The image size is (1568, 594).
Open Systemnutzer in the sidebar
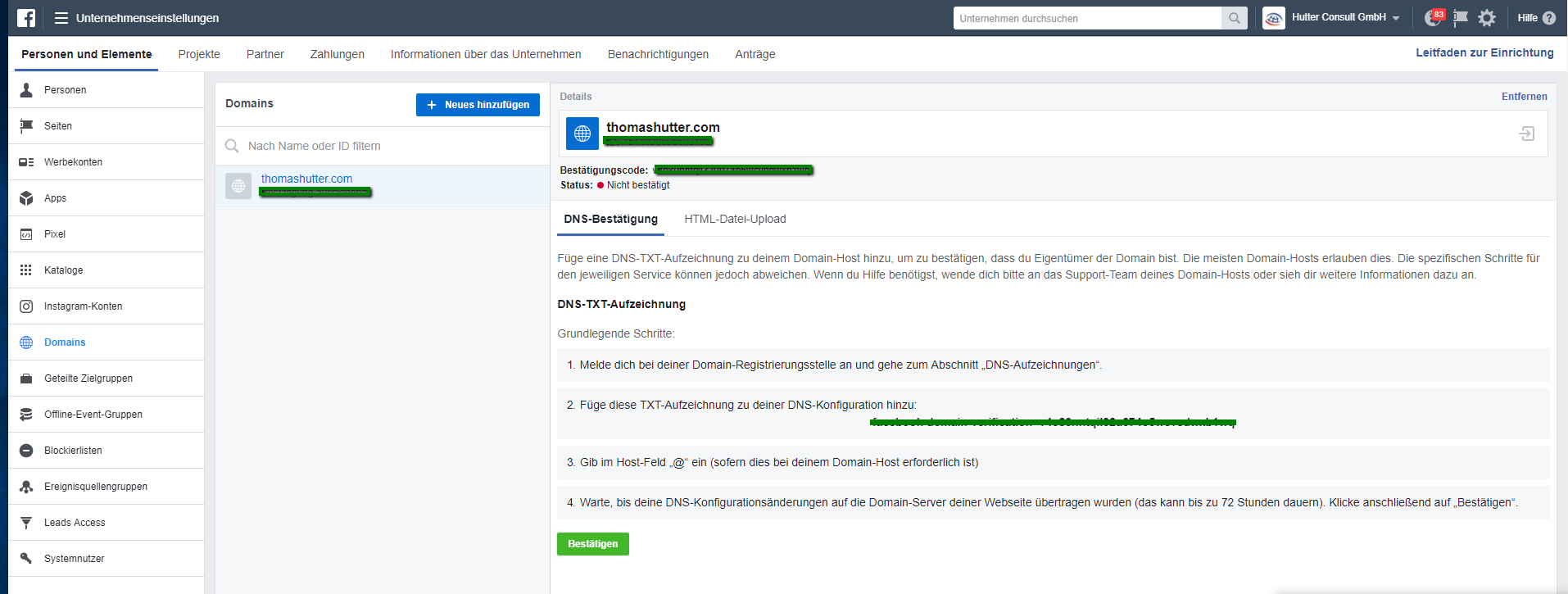106,559
